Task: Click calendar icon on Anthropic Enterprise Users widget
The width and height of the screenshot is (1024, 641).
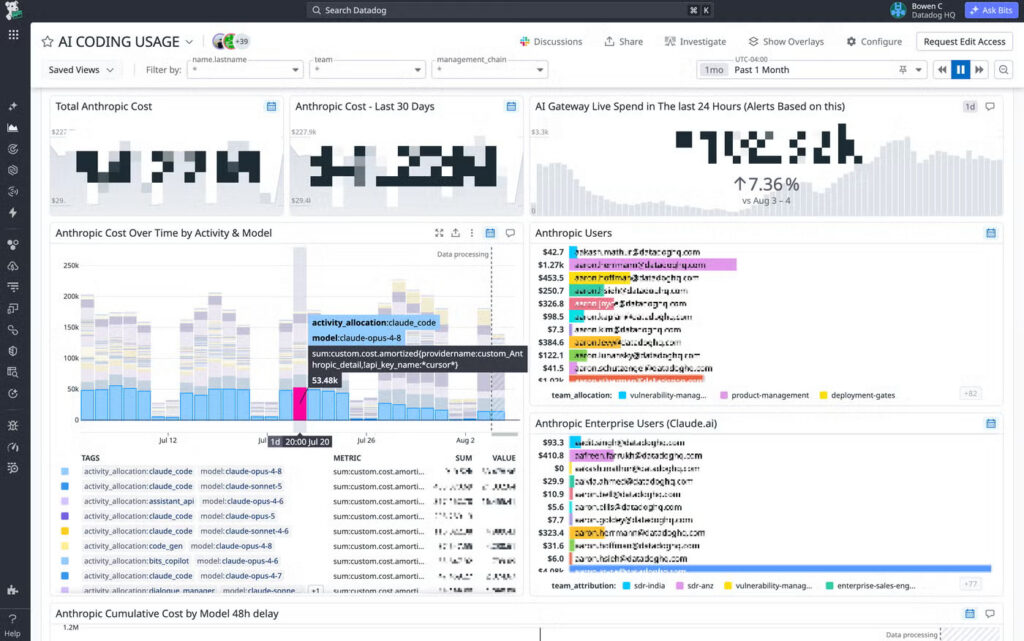Action: (991, 424)
